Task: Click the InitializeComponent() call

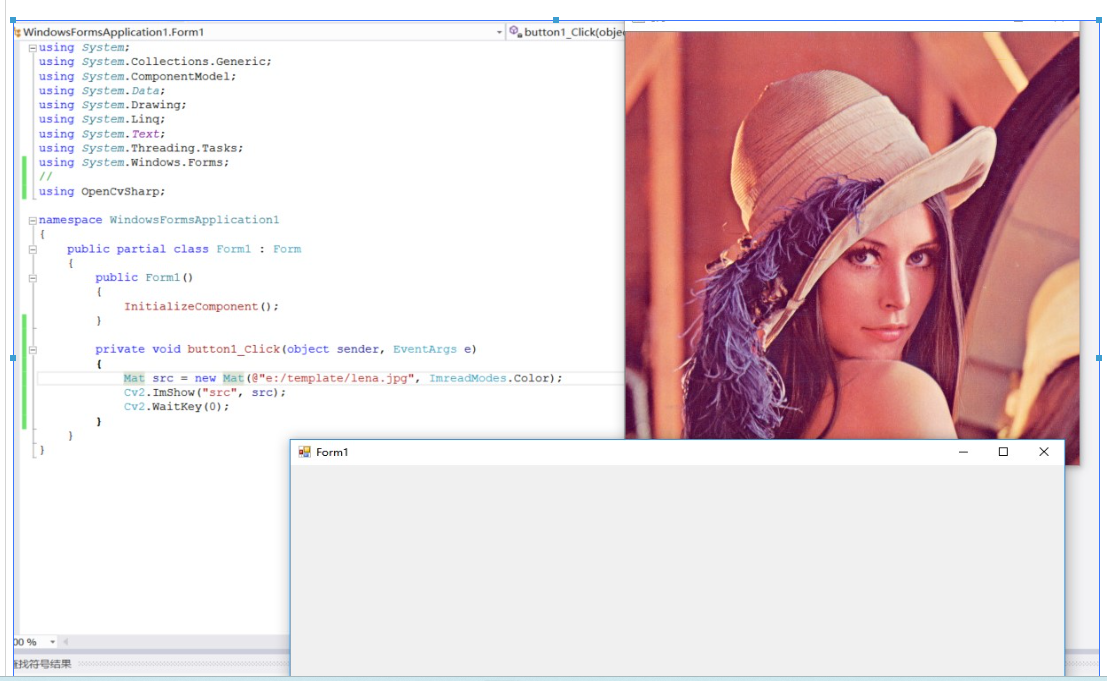Action: point(201,306)
